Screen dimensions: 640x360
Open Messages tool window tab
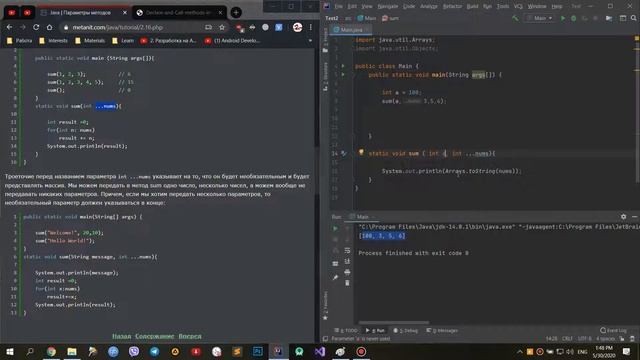coord(442,331)
